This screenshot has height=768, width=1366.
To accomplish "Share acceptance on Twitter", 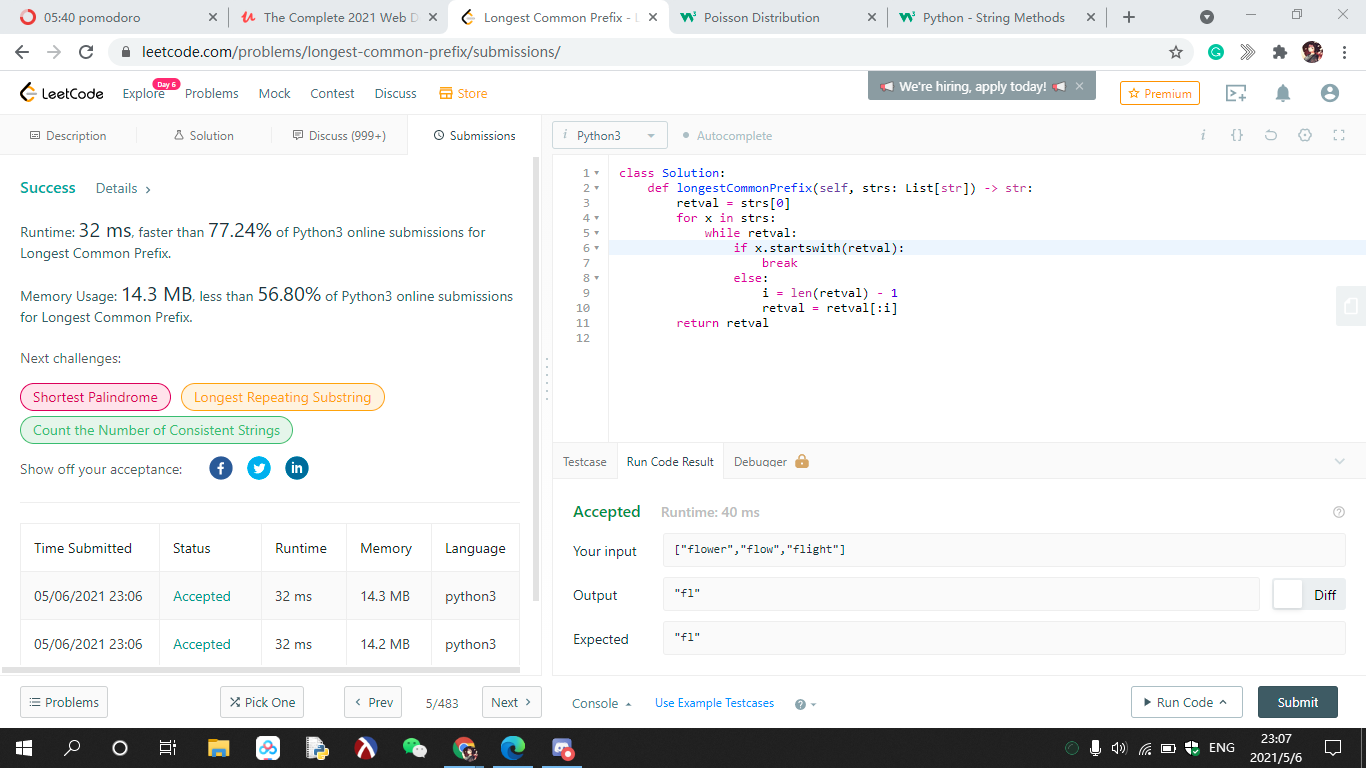I will click(x=259, y=468).
